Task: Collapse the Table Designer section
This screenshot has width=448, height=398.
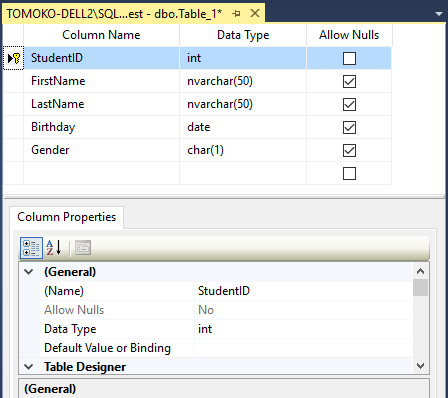Action: point(29,367)
